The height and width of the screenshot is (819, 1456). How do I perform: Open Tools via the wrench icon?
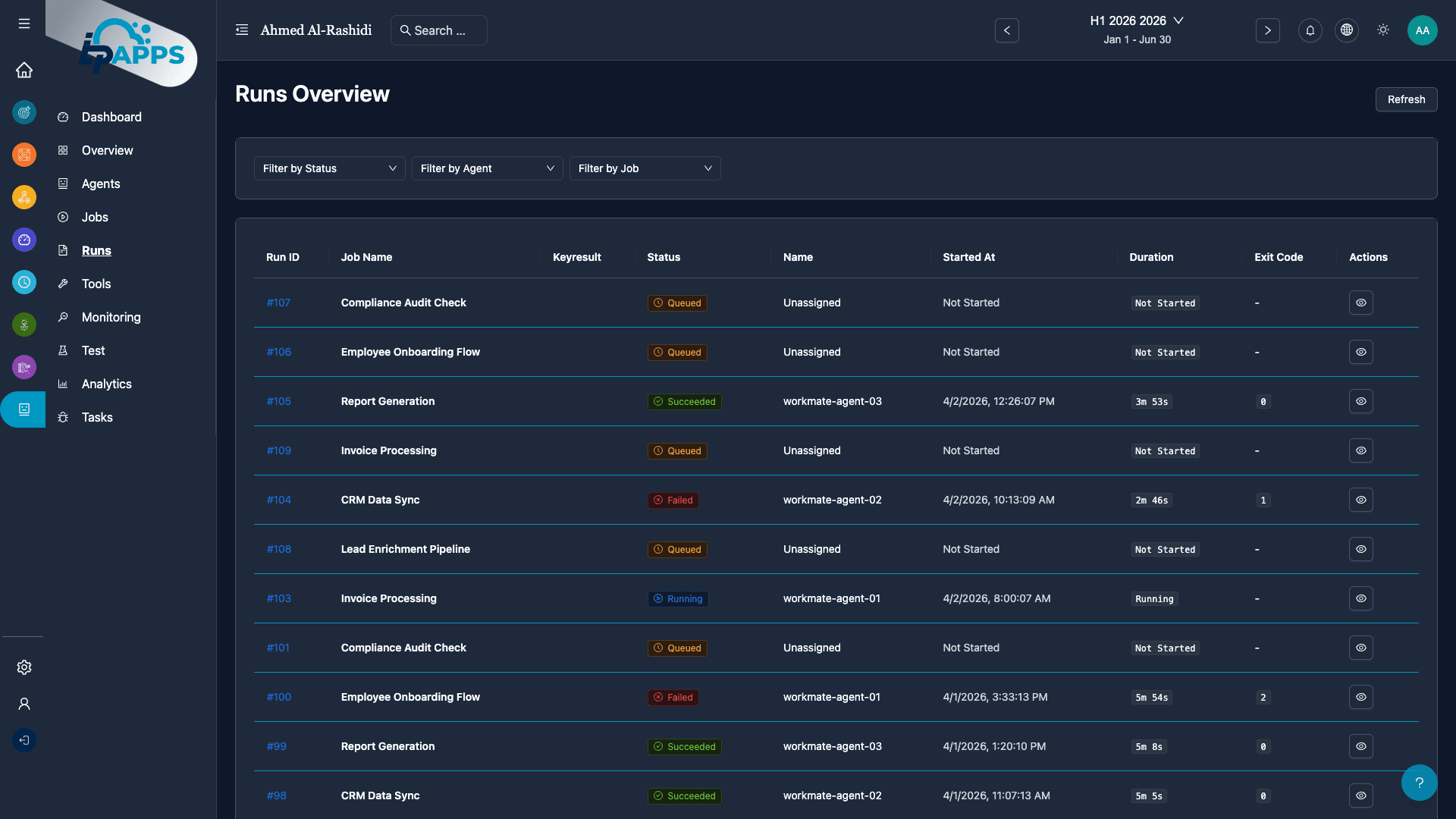64,284
